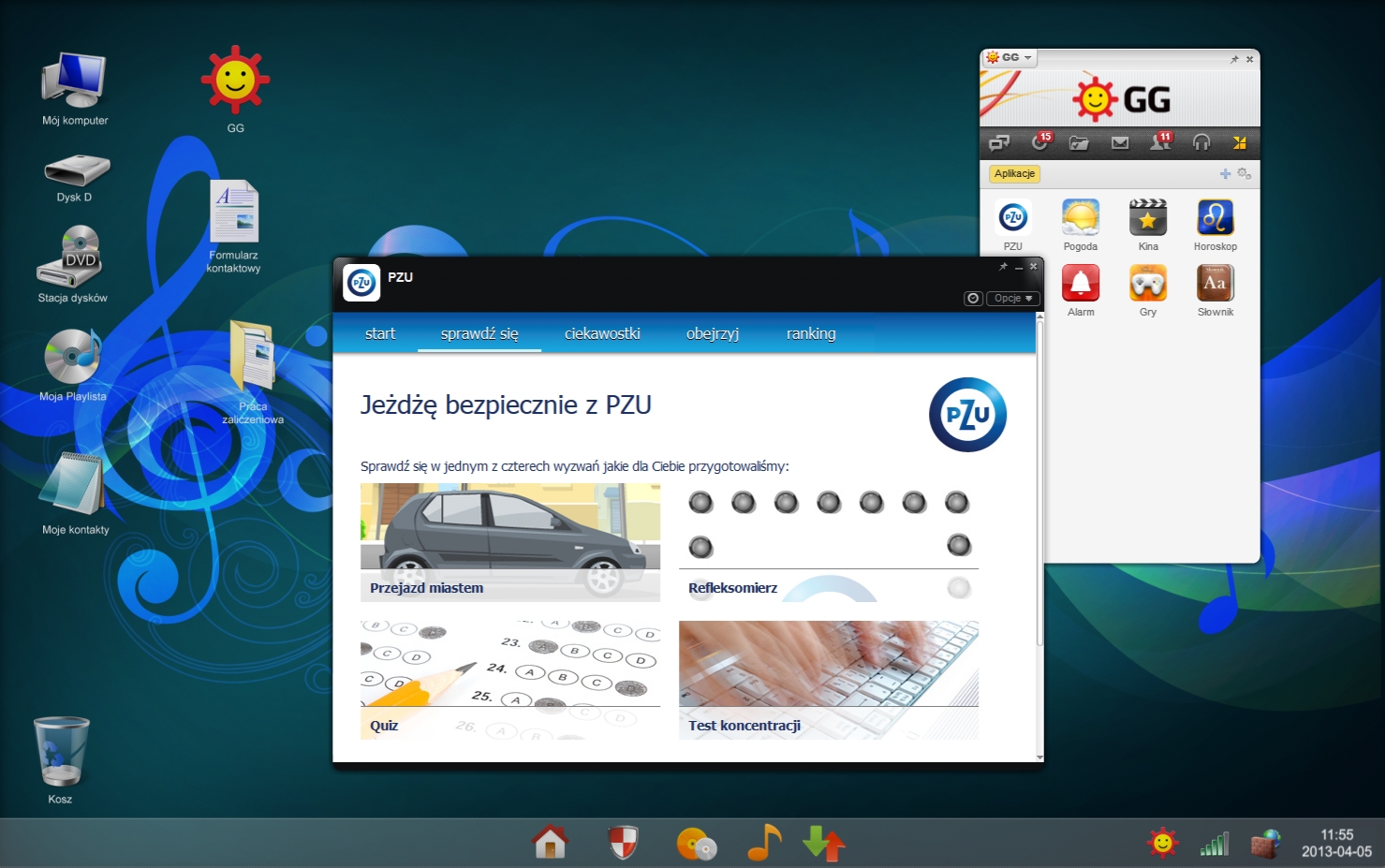This screenshot has width=1385, height=868.
Task: Open the Słownik dictionary app
Action: 1215,284
